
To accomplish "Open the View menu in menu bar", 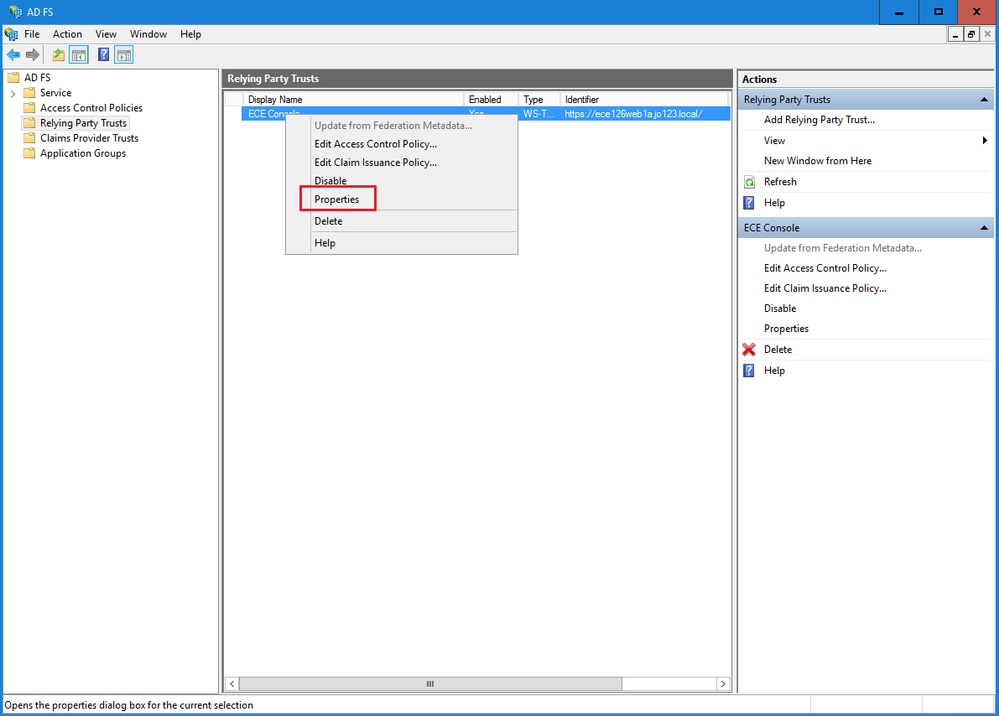I will [x=106, y=34].
